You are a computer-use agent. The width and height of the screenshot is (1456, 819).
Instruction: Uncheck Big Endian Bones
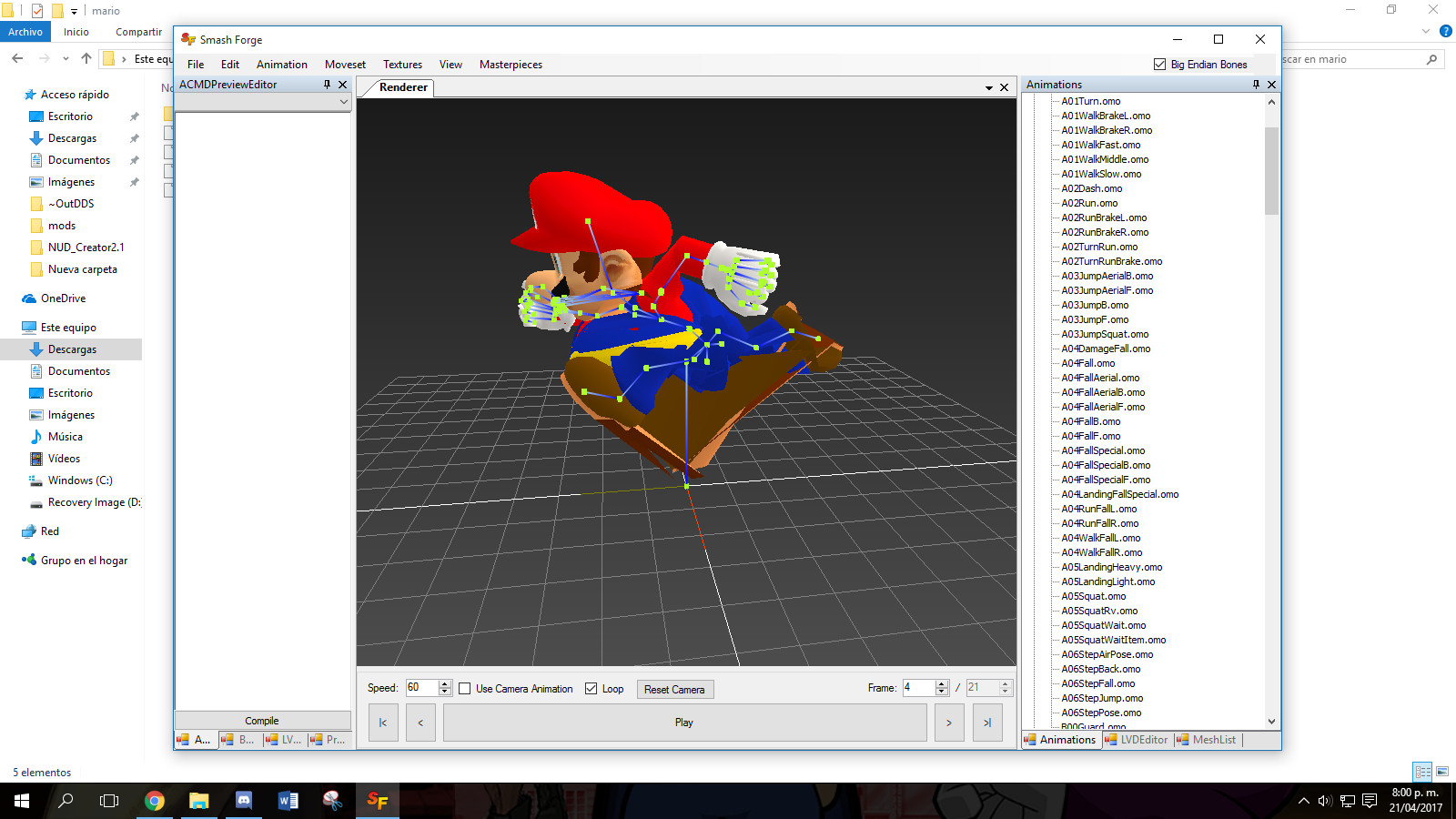click(1158, 64)
